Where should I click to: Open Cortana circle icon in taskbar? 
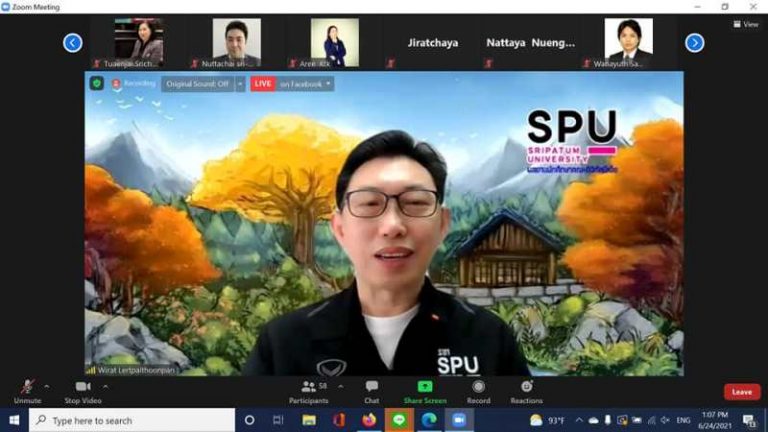[x=249, y=420]
